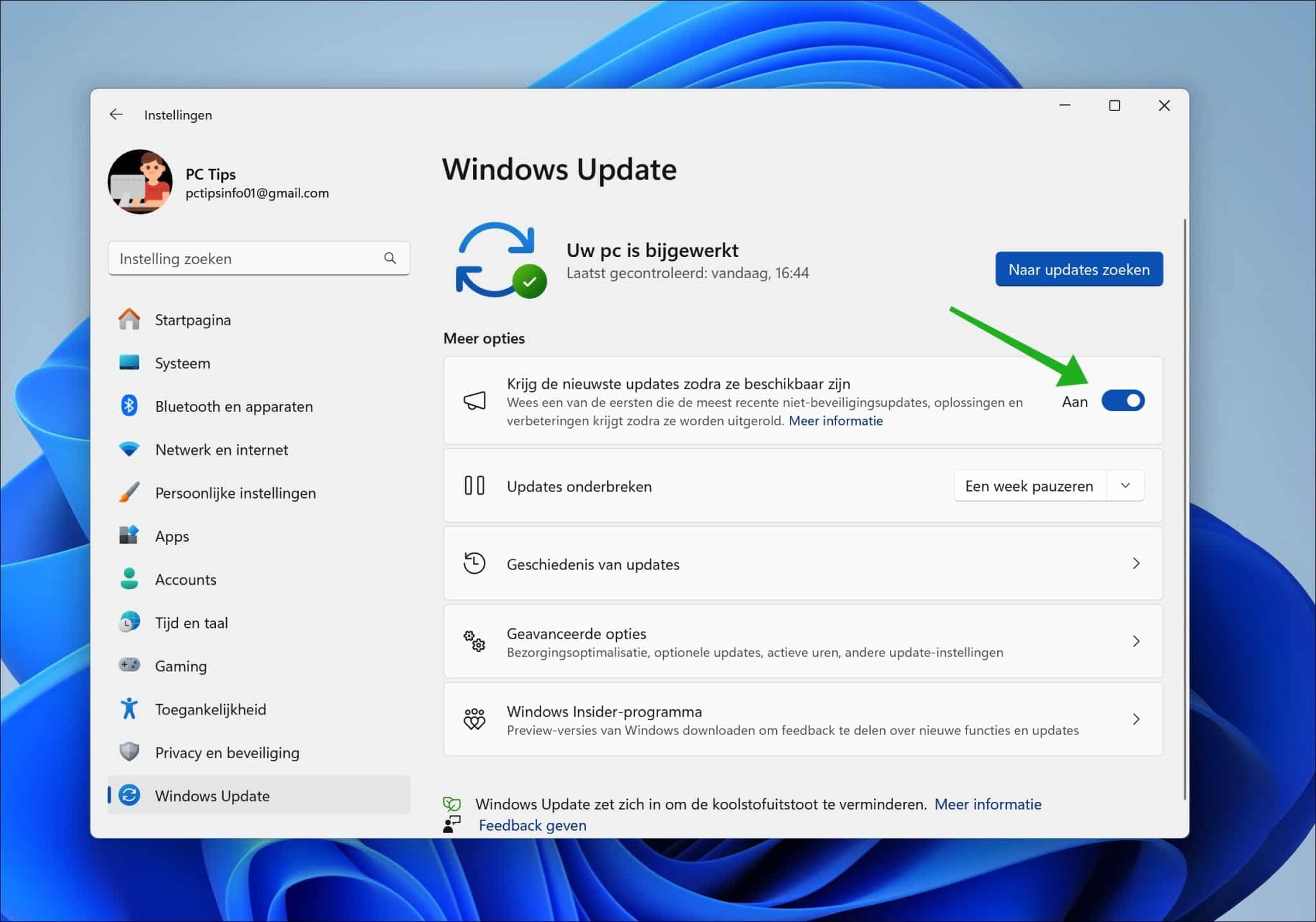Click the PC Tips profile picture
The height and width of the screenshot is (922, 1316).
141,182
